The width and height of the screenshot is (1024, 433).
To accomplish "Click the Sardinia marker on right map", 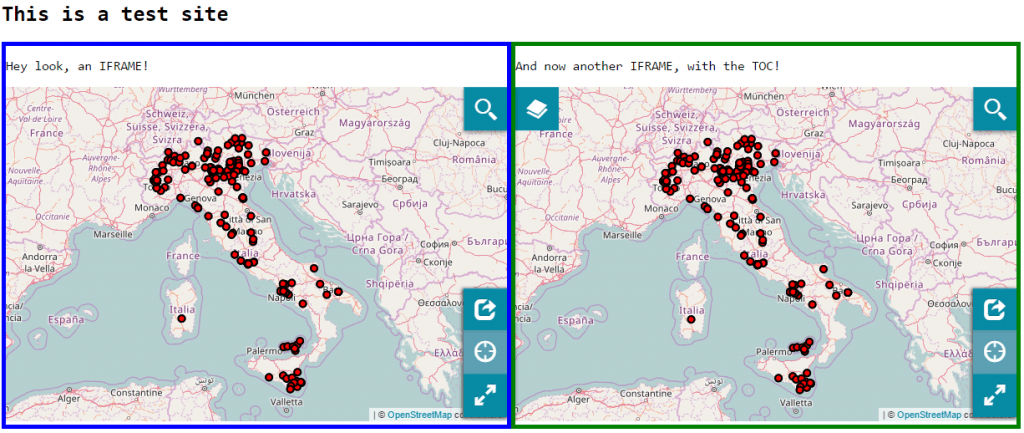I will [x=690, y=319].
